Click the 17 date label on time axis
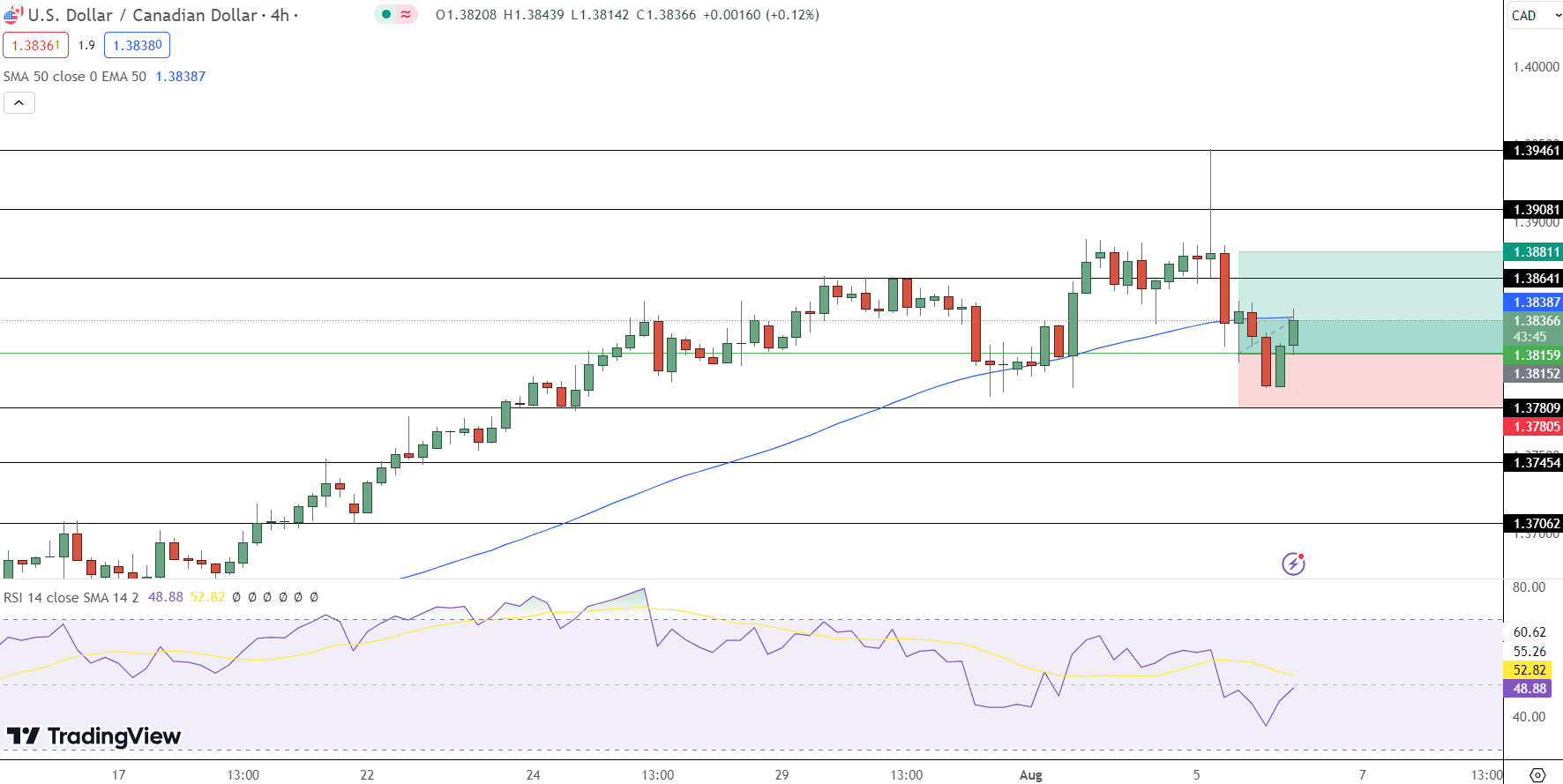Viewport: 1563px width, 784px height. [x=118, y=775]
